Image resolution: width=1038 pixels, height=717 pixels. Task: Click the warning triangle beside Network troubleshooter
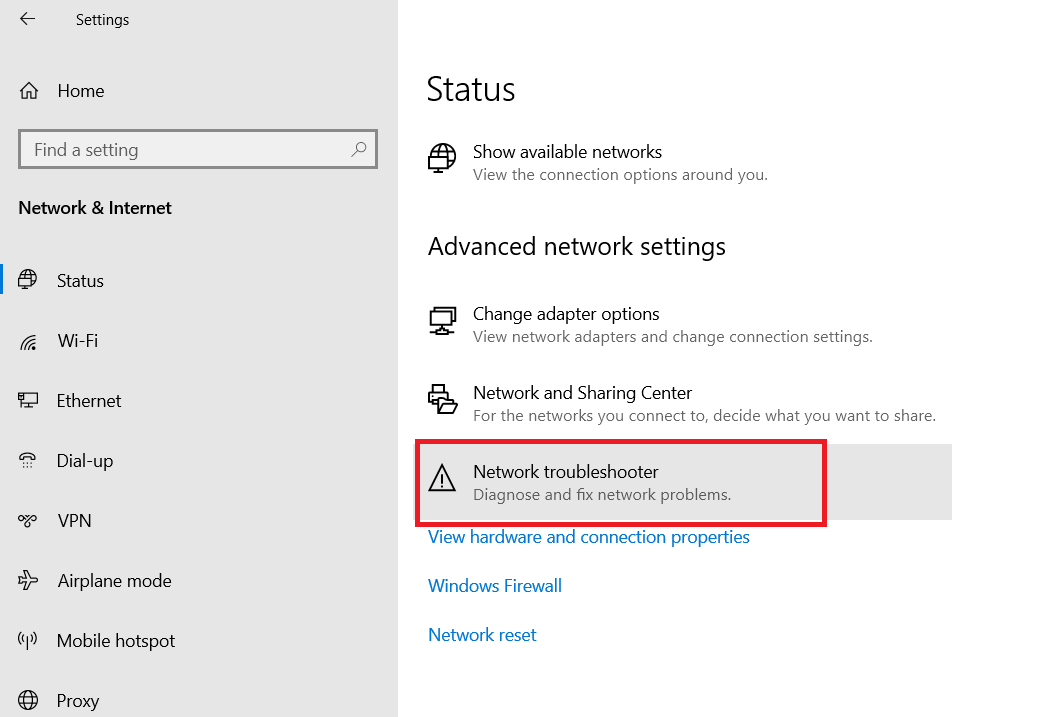tap(442, 478)
